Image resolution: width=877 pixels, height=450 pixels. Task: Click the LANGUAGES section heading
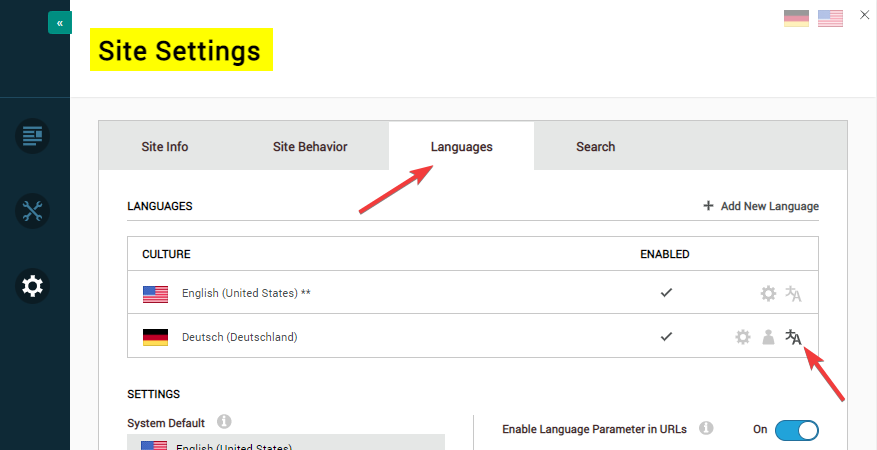coord(160,206)
